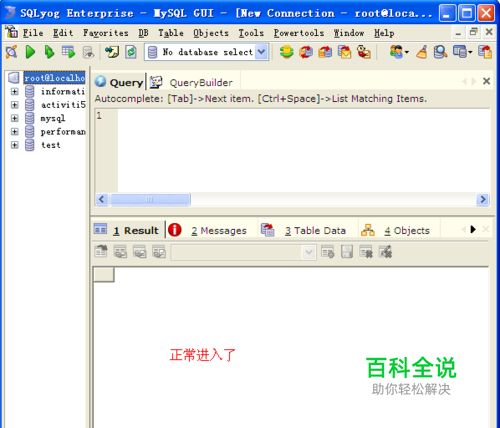
Task: Execute current query with green play icon
Action: point(30,52)
